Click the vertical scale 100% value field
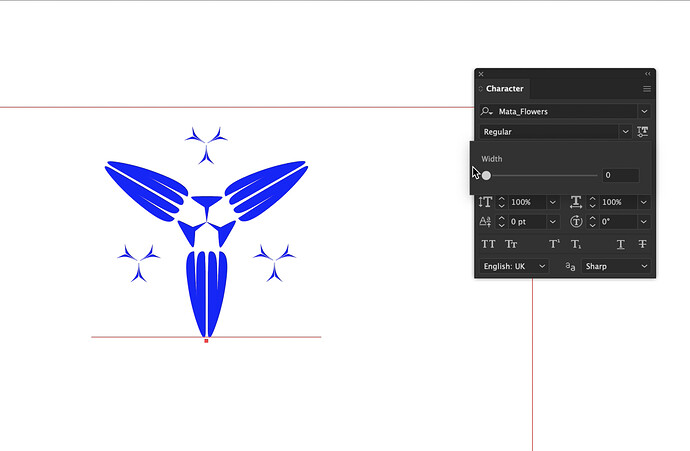The width and height of the screenshot is (690, 451). coord(527,202)
